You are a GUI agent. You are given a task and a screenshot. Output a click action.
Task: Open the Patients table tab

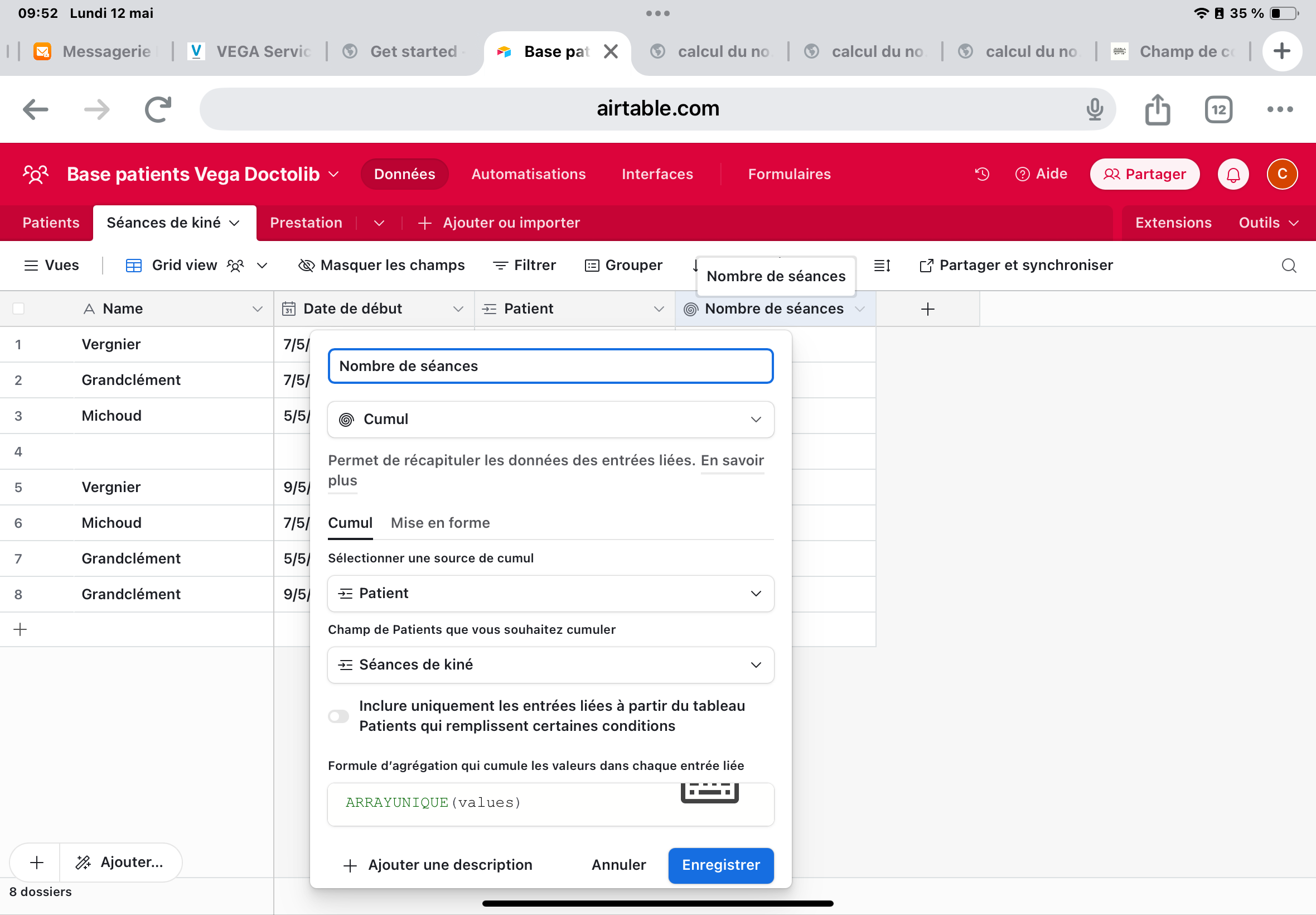tap(51, 223)
